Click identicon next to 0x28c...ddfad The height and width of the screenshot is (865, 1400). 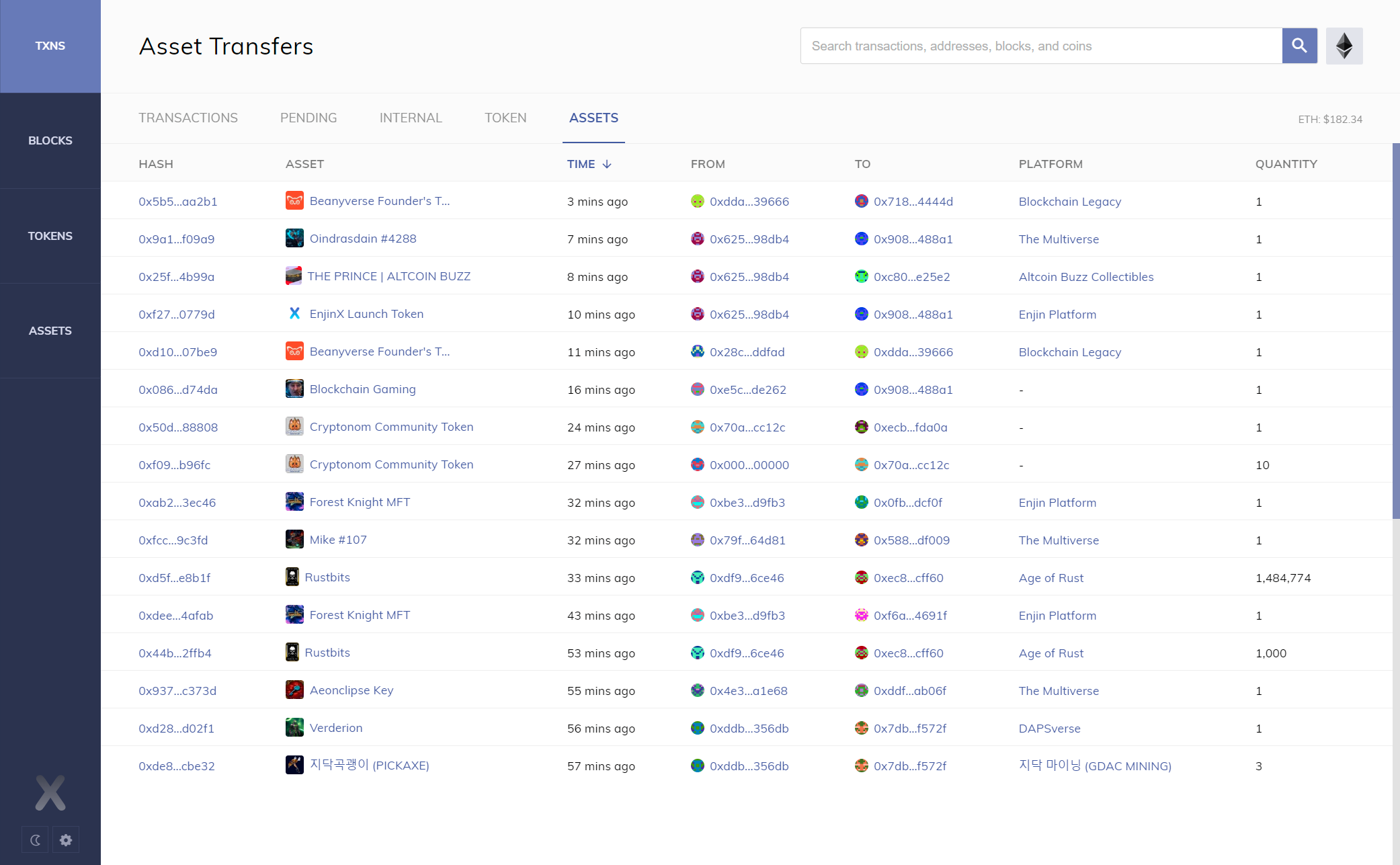[698, 352]
